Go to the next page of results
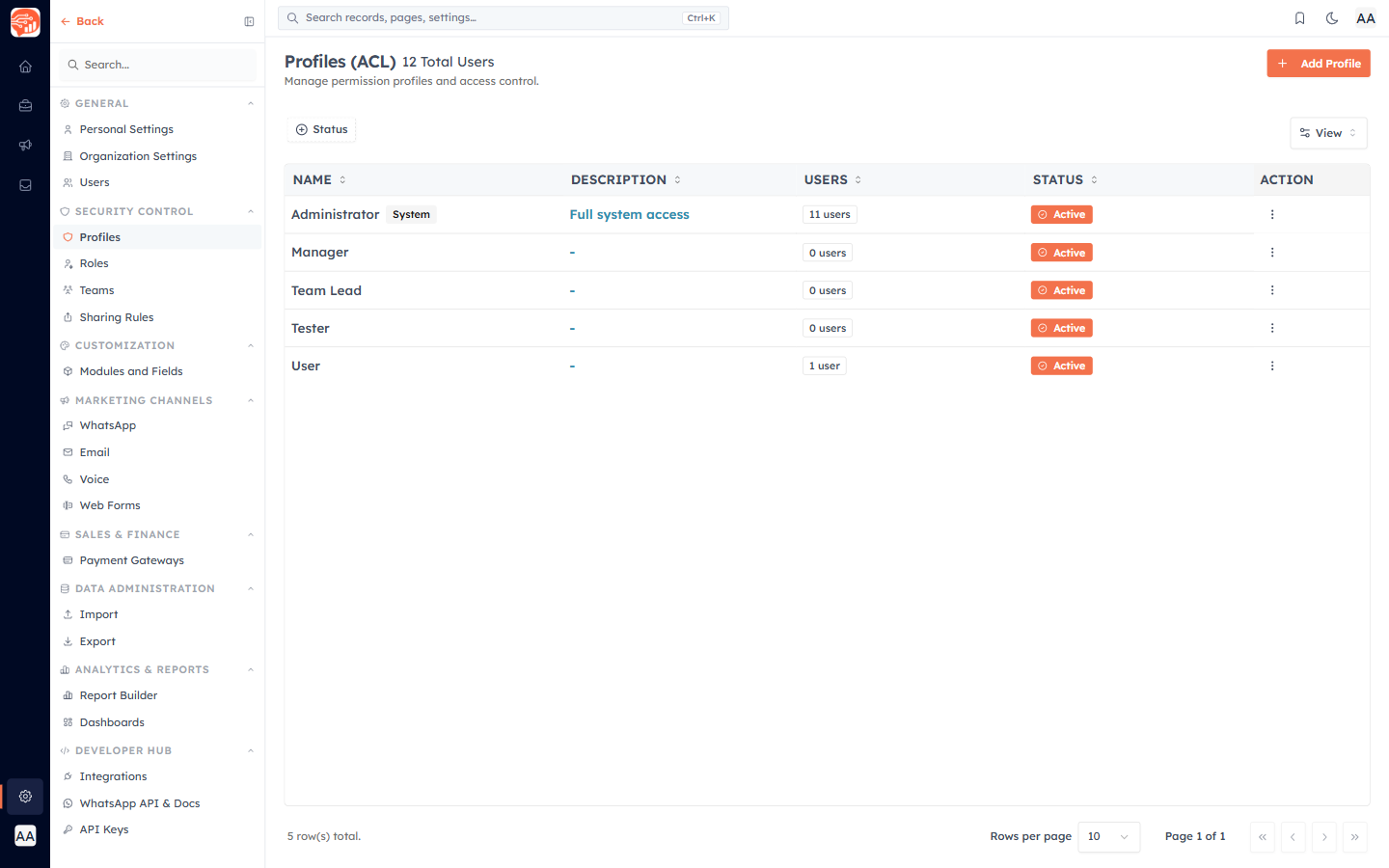Screen dimensions: 1389x868 tap(1324, 837)
